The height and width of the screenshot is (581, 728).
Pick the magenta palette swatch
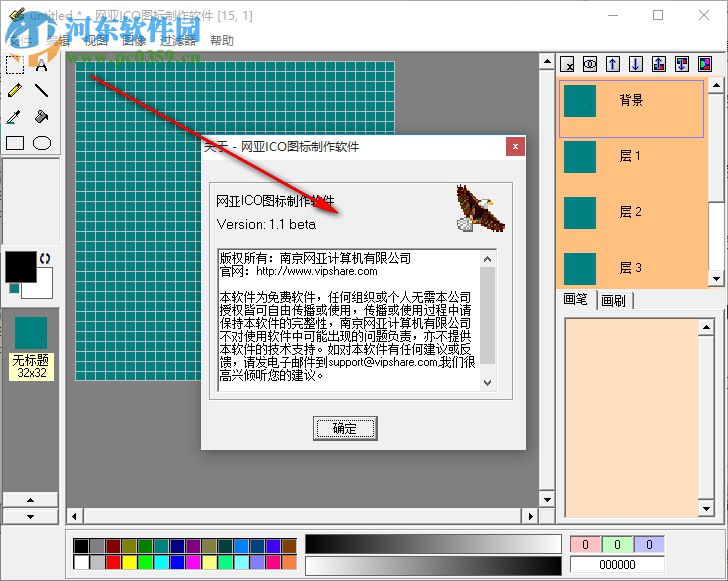(x=193, y=562)
